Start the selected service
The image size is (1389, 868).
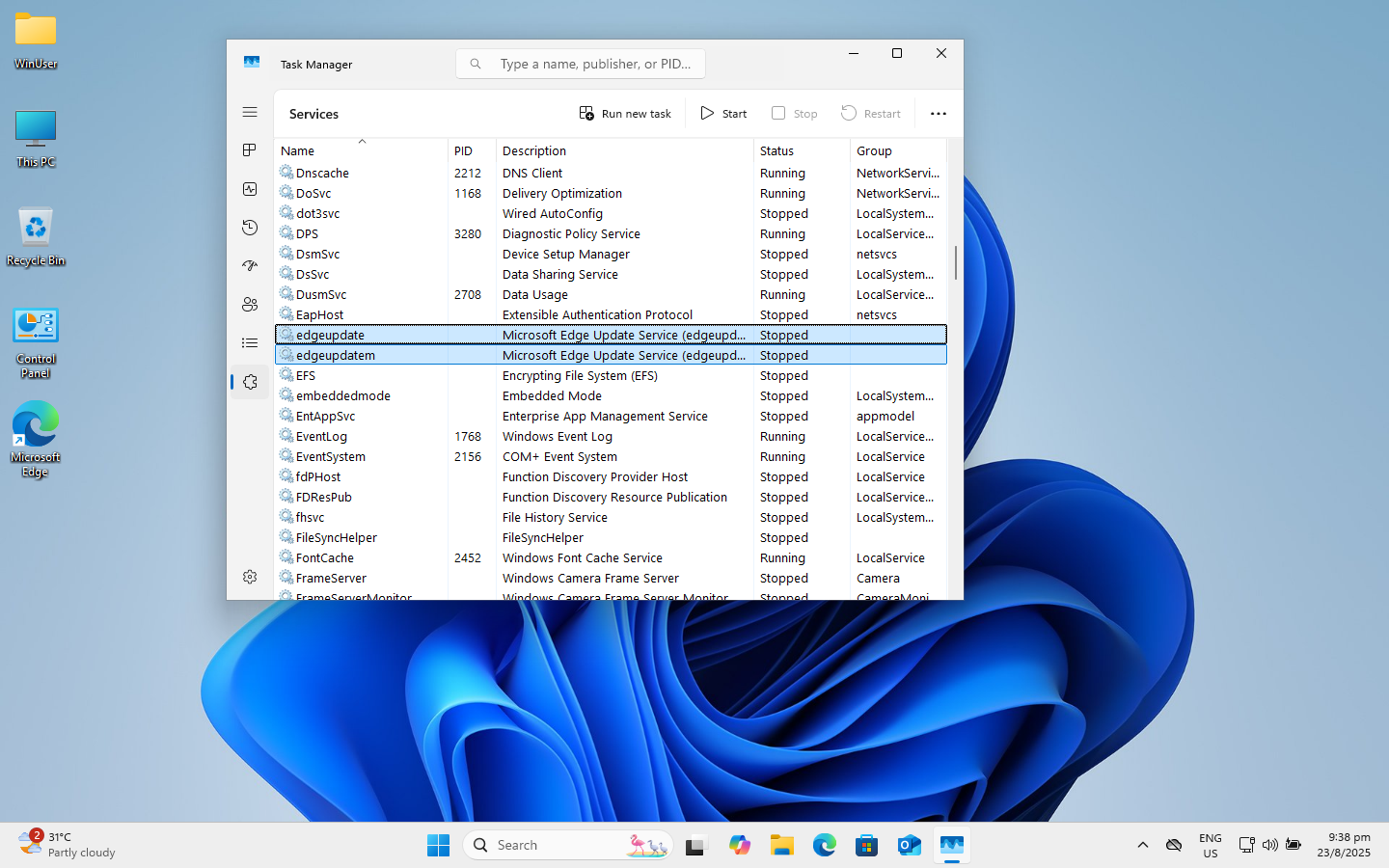tap(723, 114)
